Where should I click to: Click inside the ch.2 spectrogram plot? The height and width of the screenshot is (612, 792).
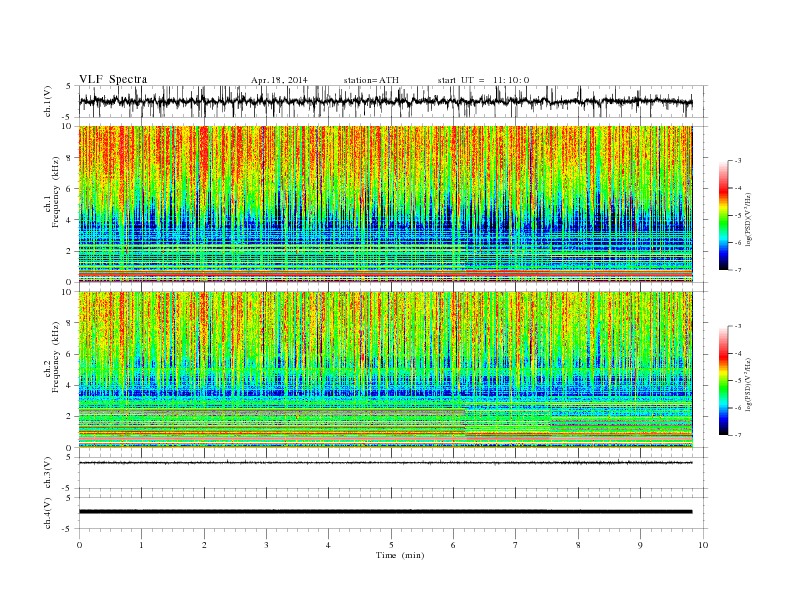pyautogui.click(x=385, y=370)
